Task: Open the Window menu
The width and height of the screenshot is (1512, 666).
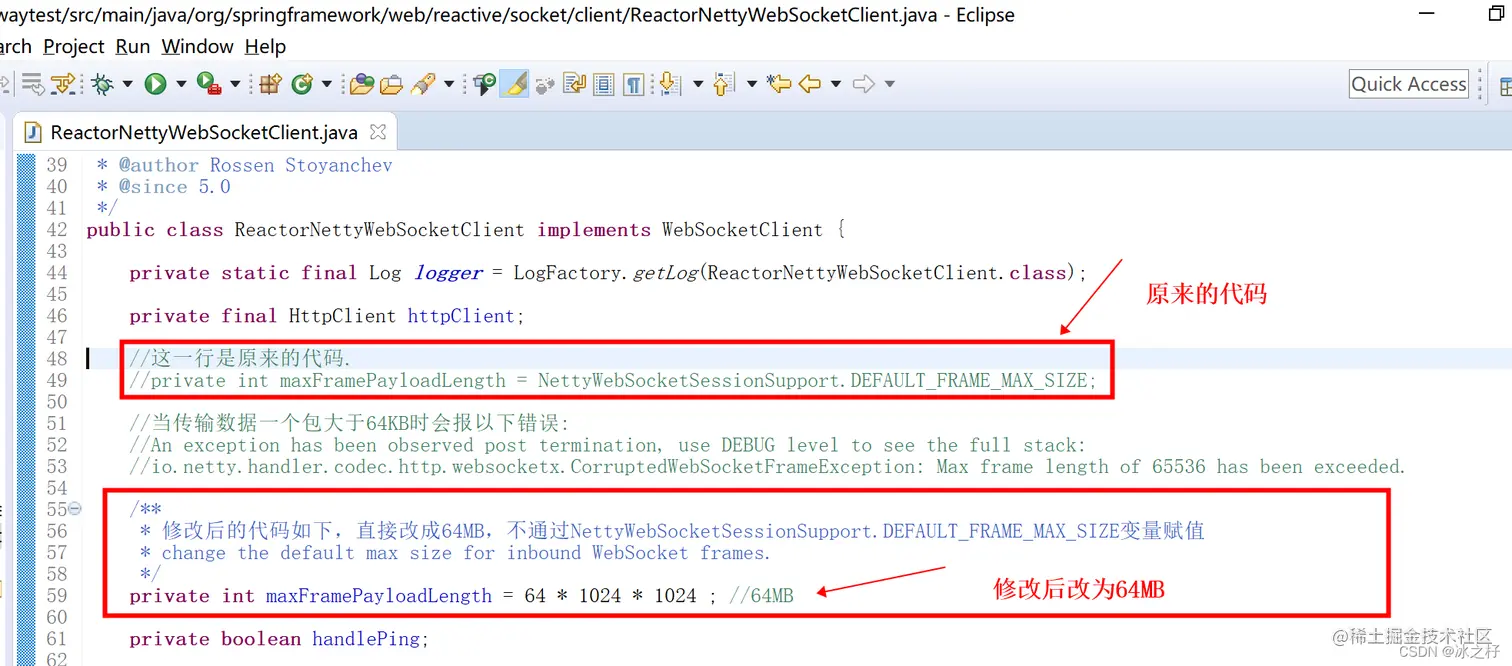Action: point(198,47)
